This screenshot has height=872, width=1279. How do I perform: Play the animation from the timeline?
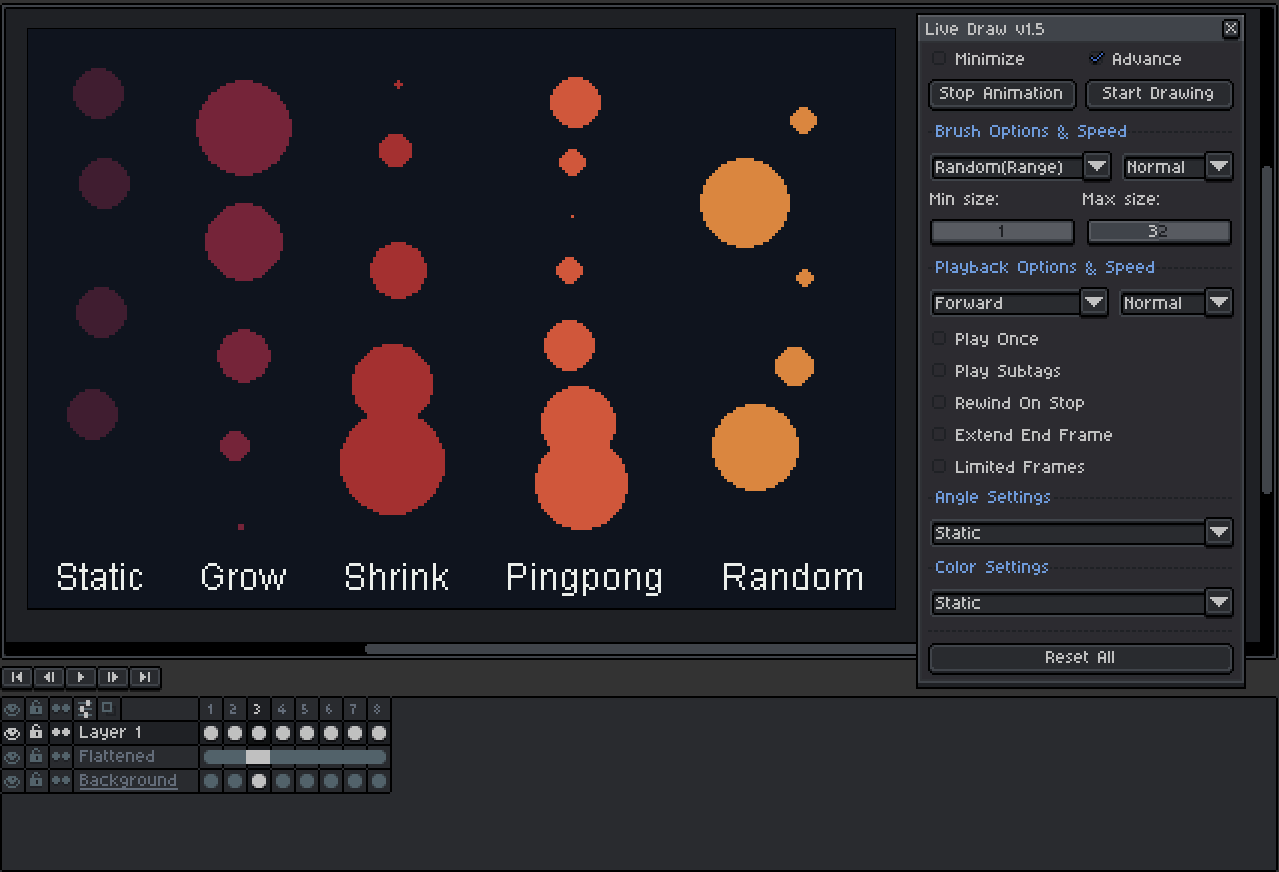click(x=81, y=677)
